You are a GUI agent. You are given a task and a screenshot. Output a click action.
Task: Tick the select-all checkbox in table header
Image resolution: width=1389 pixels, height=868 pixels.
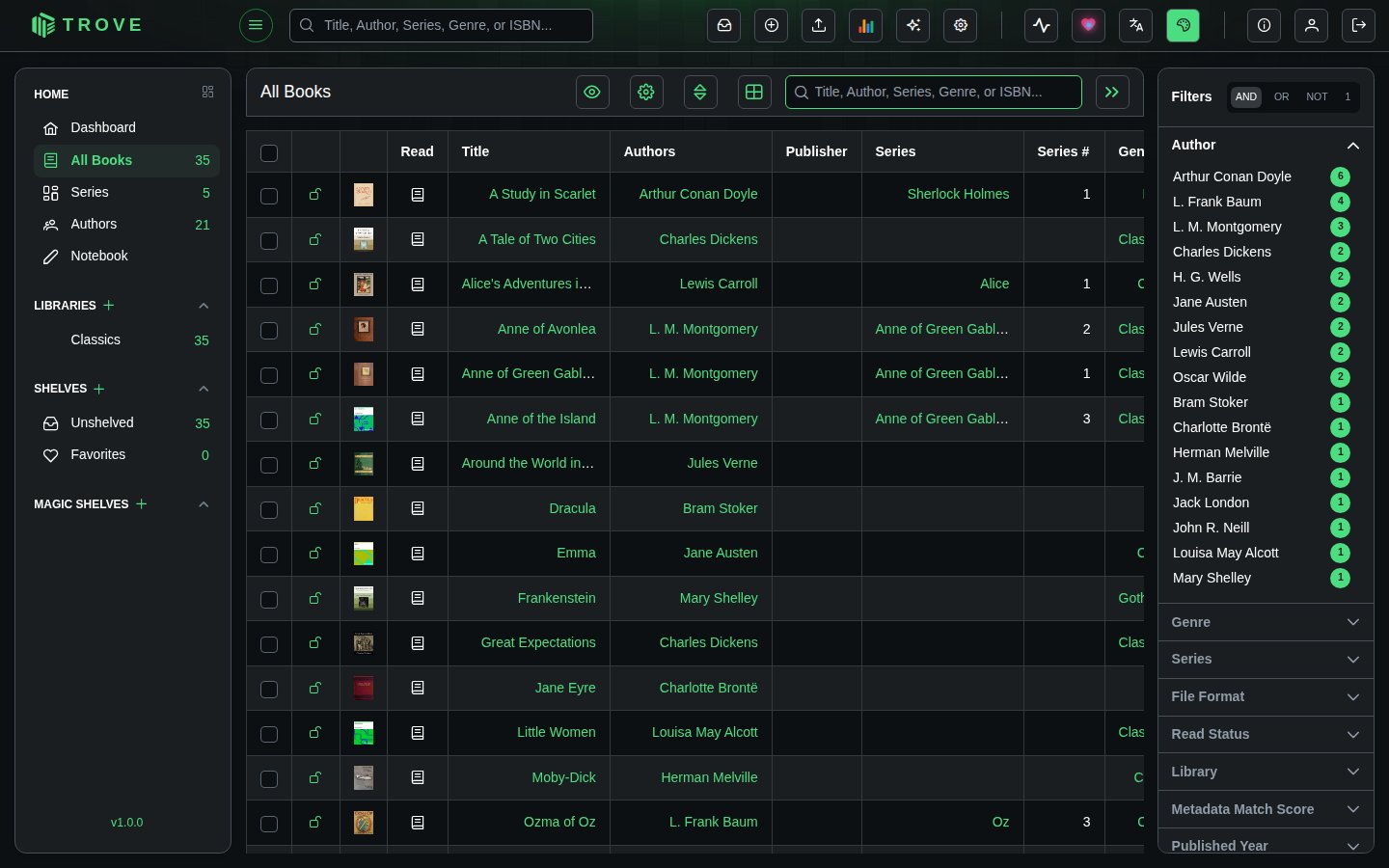click(269, 152)
